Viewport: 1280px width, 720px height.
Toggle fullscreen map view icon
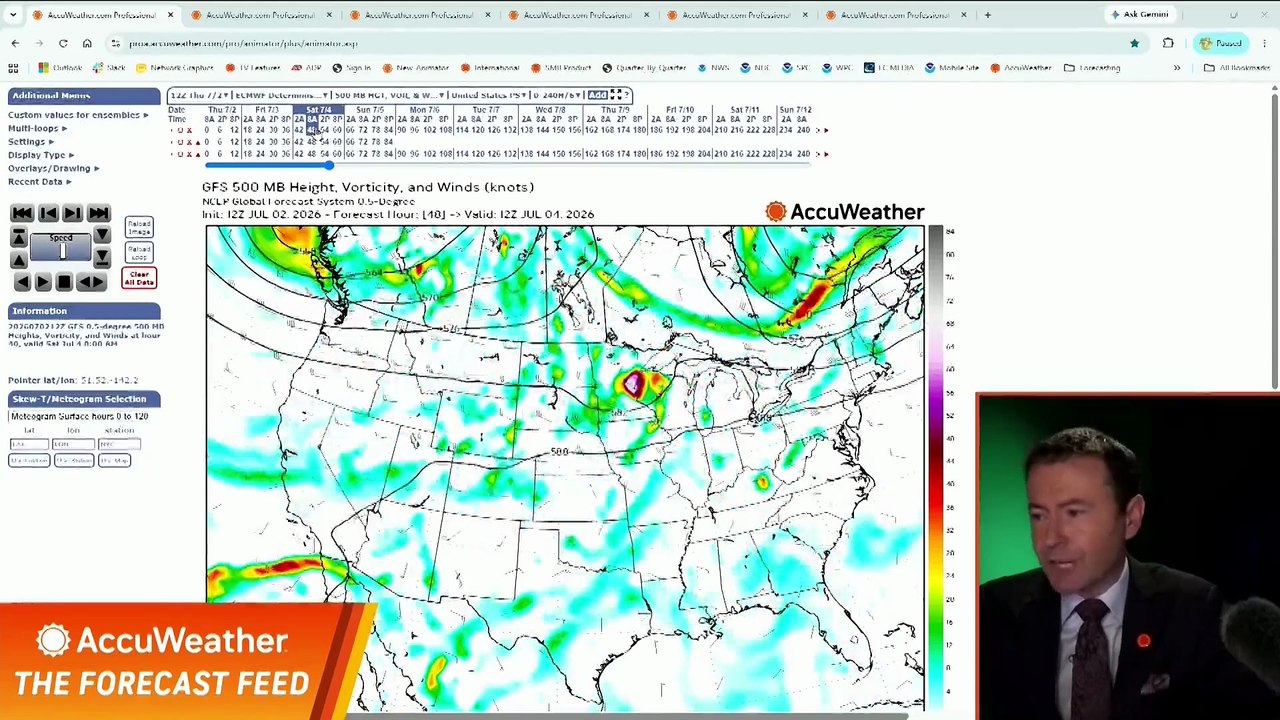click(x=616, y=95)
